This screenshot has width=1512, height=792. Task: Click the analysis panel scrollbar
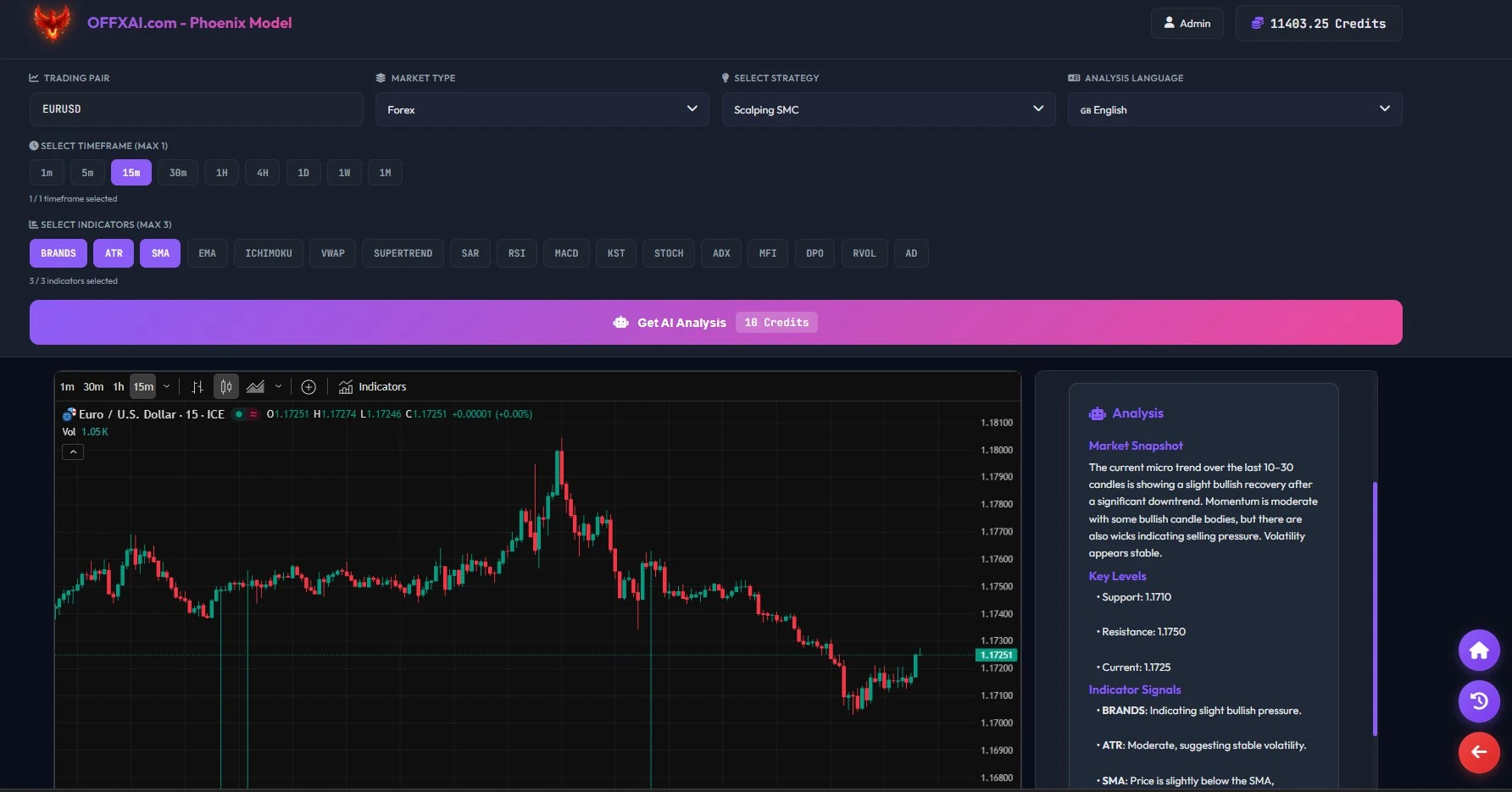point(1375,608)
